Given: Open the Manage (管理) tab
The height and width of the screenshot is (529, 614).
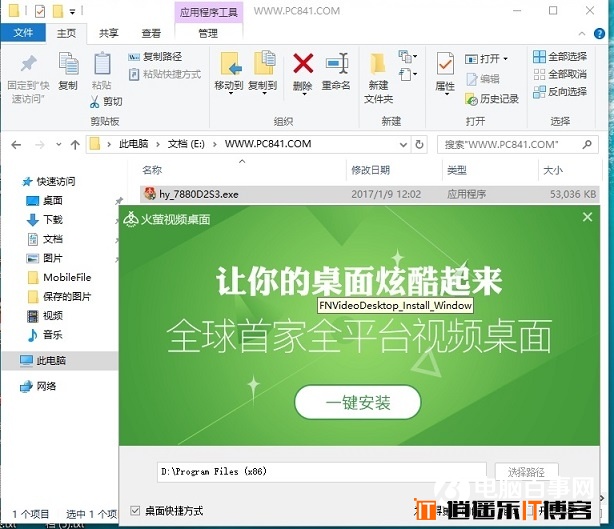Looking at the screenshot, I should pyautogui.click(x=208, y=33).
